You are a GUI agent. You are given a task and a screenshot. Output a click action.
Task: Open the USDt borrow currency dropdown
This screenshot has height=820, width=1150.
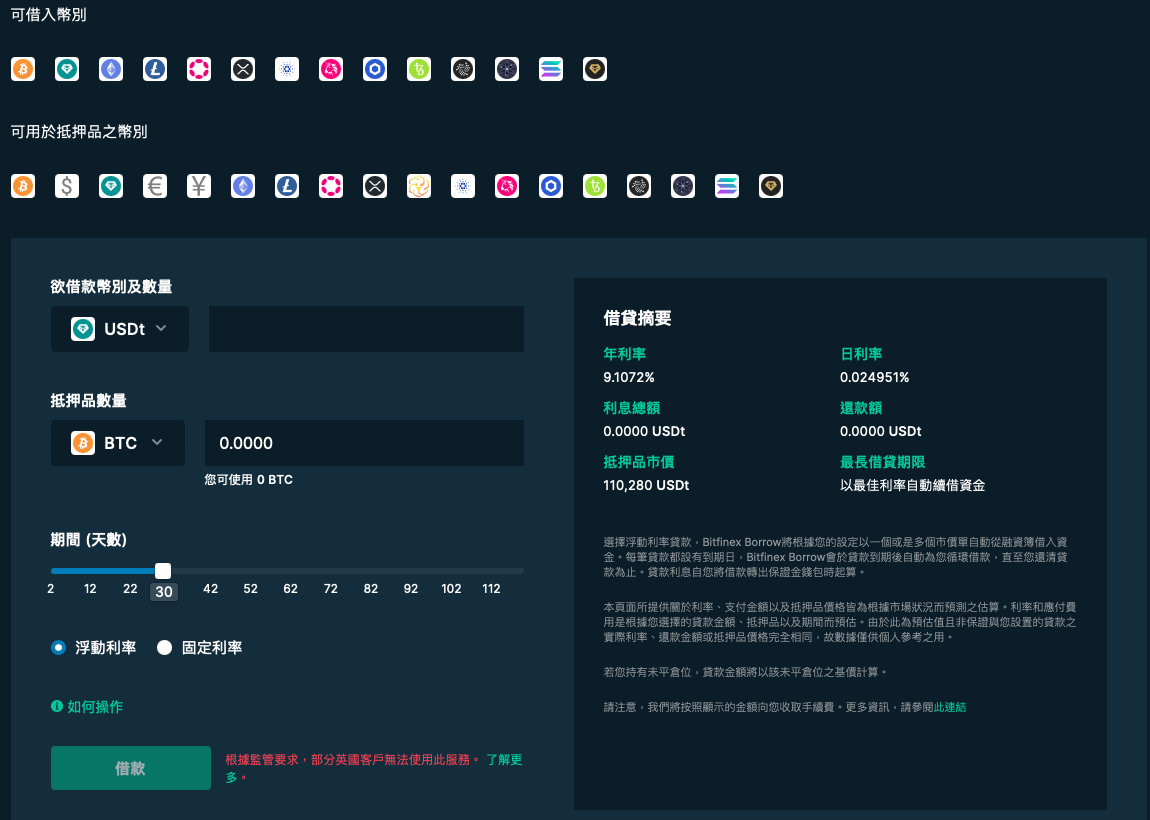[120, 329]
